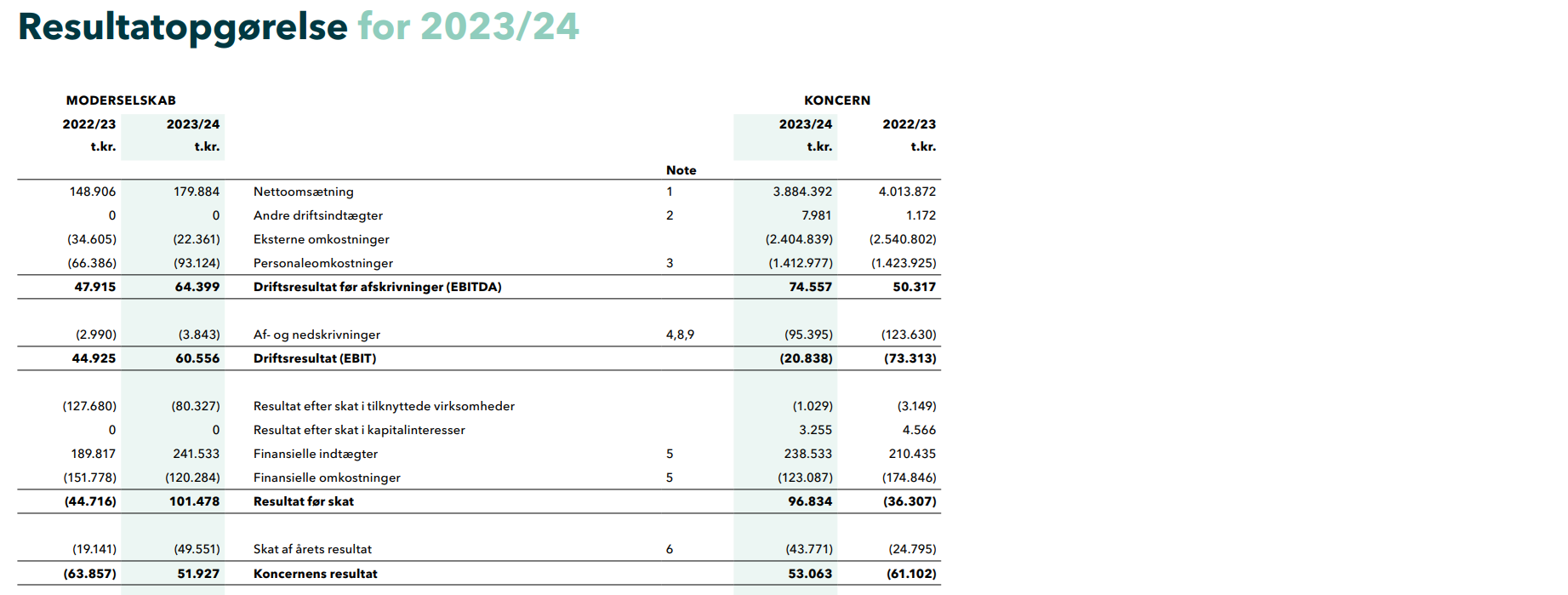Click the Resultatopgørelse for 2023/24 heading
Image resolution: width=1568 pixels, height=595 pixels.
(x=298, y=26)
